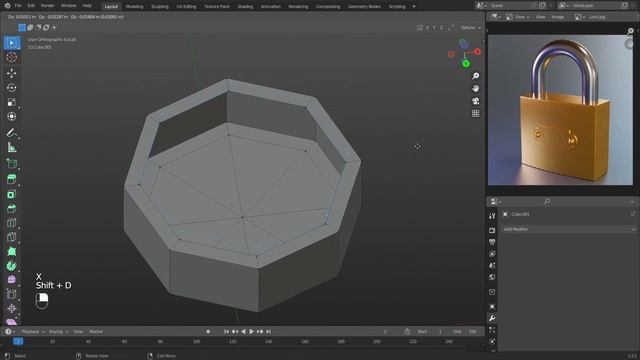Select the Edge Slide tool
The height and width of the screenshot is (360, 640).
pos(12,294)
